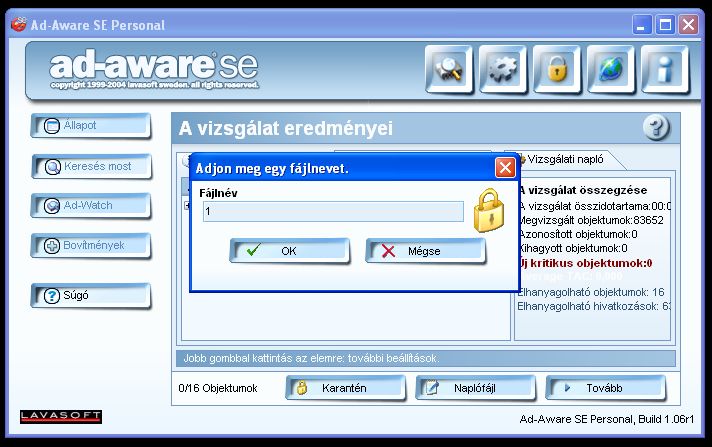Click Ad-Aware title bar app icon
Screen dimensions: 712x447
19,24
